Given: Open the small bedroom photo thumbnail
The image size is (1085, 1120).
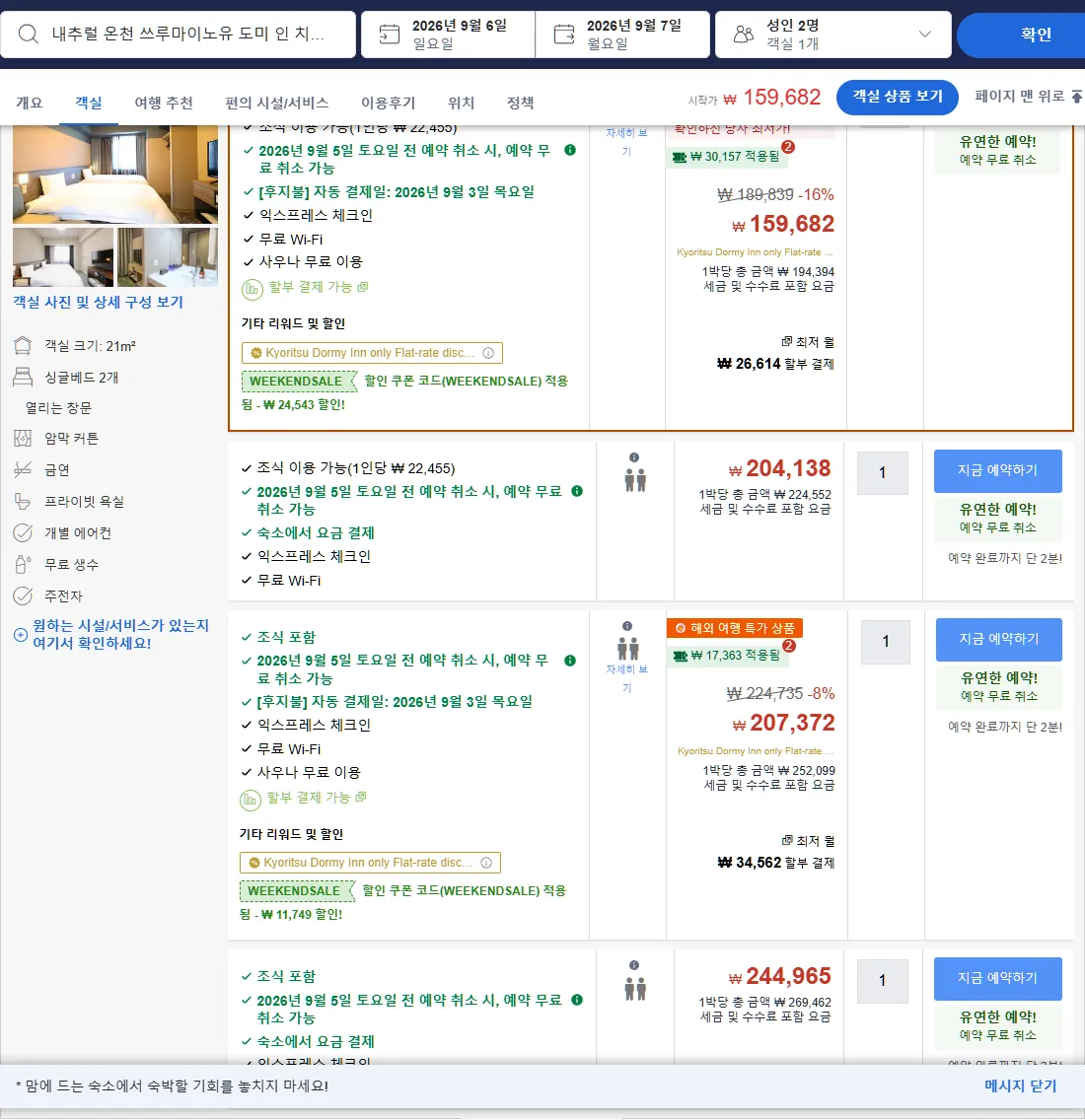Looking at the screenshot, I should (63, 257).
